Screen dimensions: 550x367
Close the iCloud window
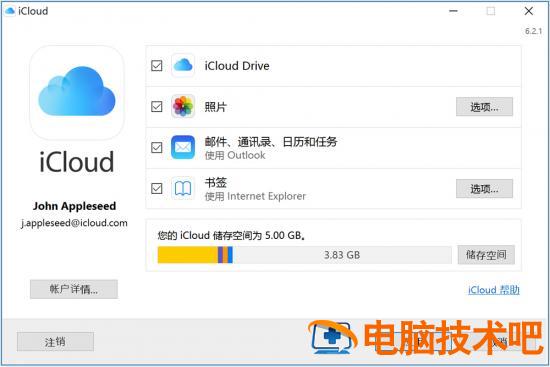[529, 11]
